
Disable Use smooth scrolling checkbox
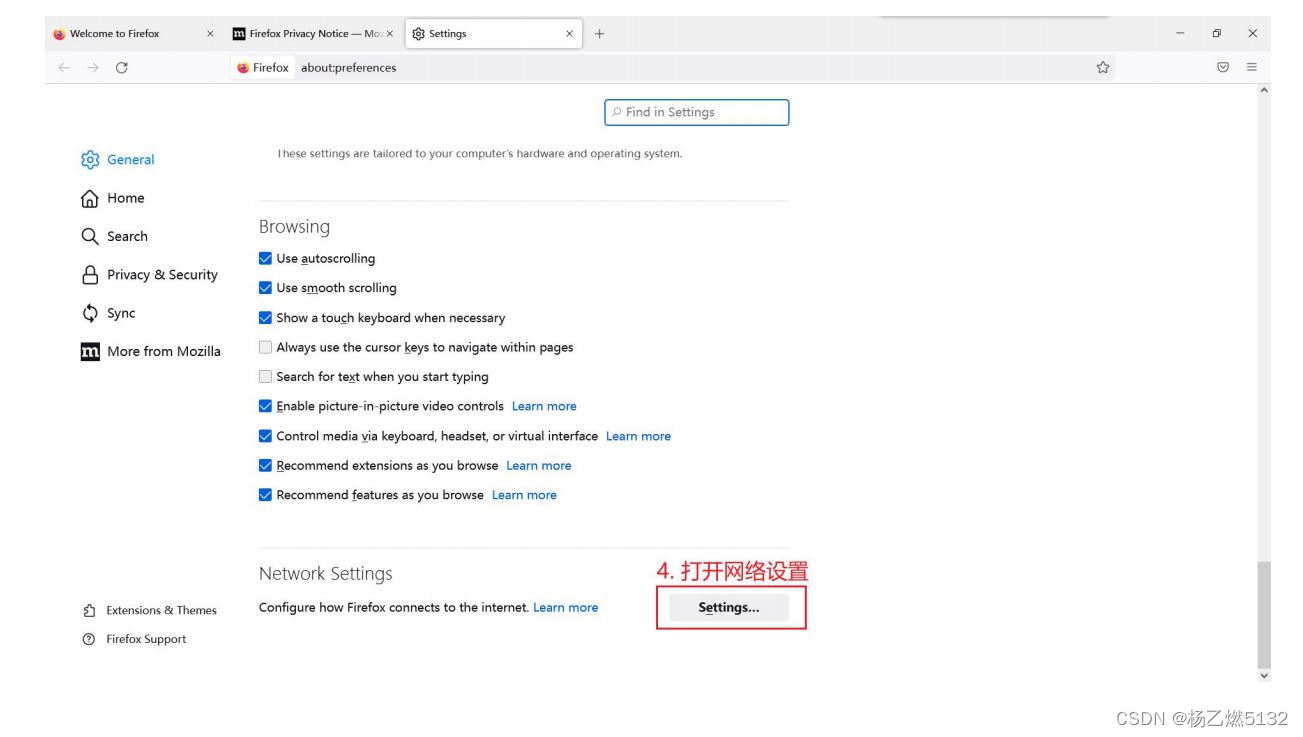coord(265,288)
